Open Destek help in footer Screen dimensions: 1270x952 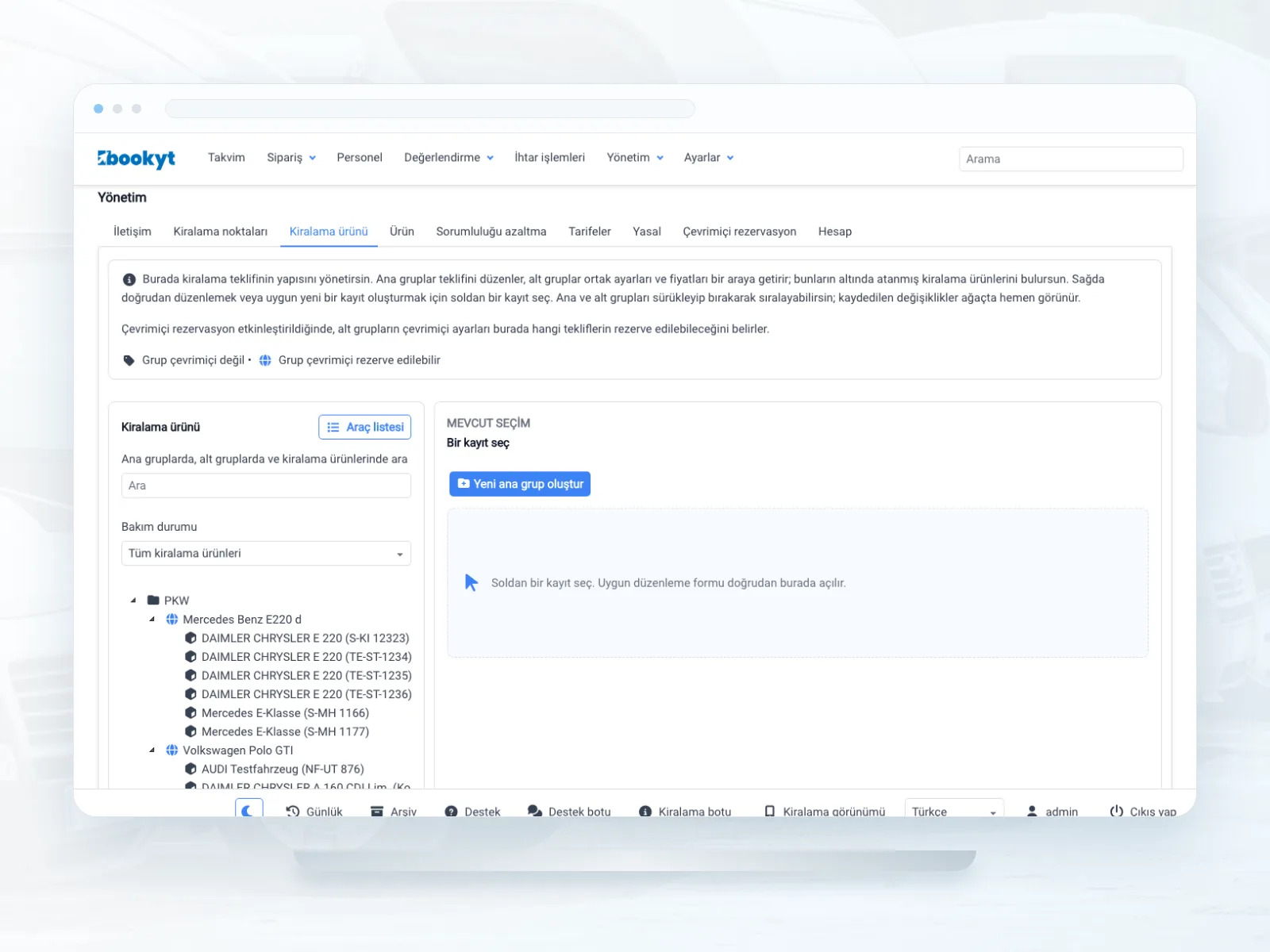click(473, 812)
